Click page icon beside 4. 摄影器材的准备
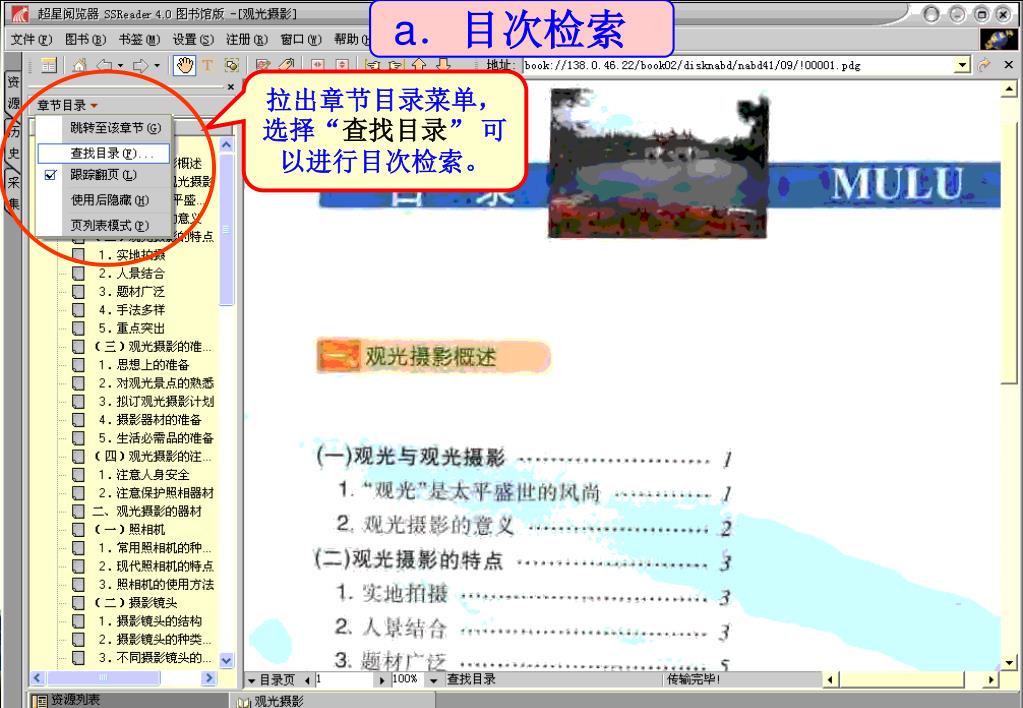The width and height of the screenshot is (1023, 708). (x=78, y=420)
